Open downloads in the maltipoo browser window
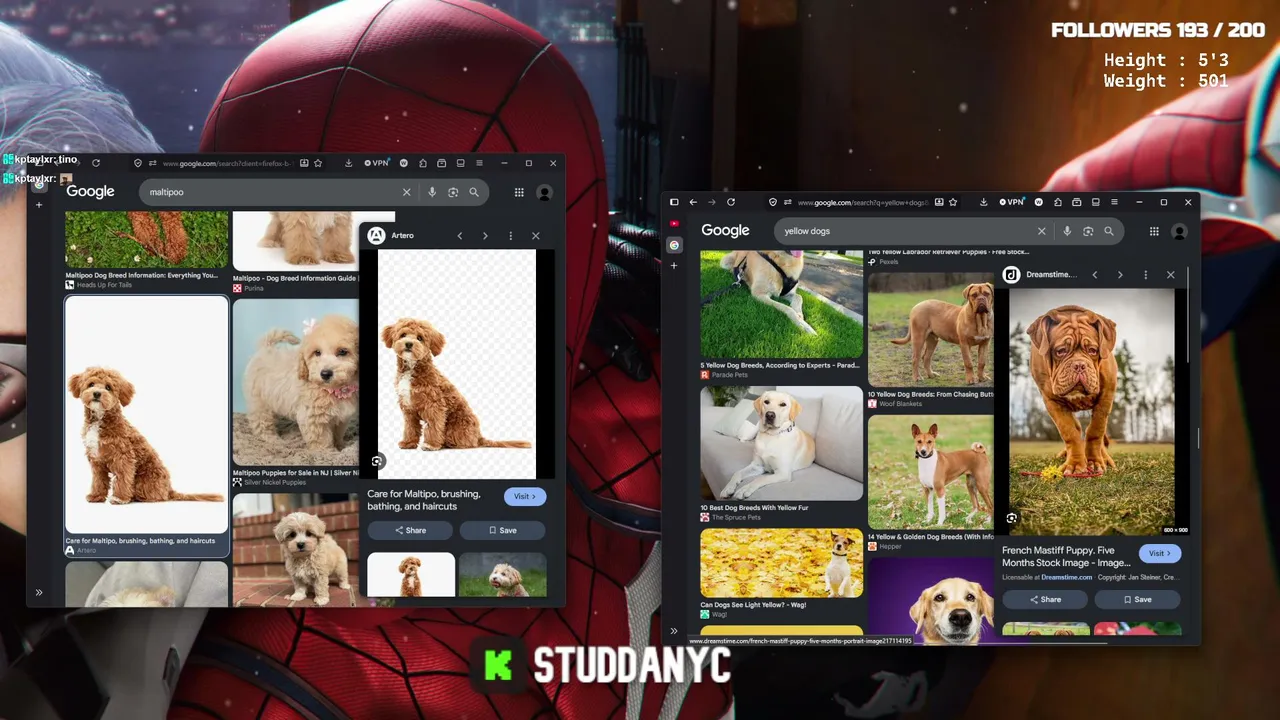The width and height of the screenshot is (1280, 720). (x=348, y=163)
